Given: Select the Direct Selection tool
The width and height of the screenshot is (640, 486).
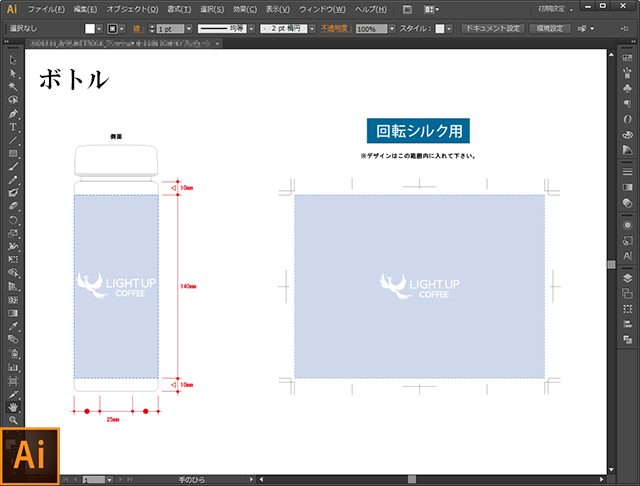Looking at the screenshot, I should tap(13, 73).
